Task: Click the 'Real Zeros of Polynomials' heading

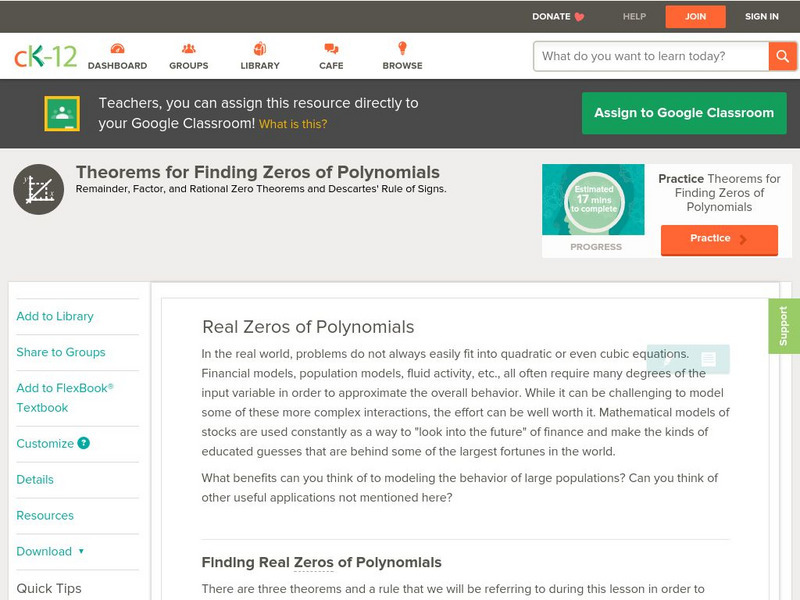Action: pyautogui.click(x=308, y=327)
